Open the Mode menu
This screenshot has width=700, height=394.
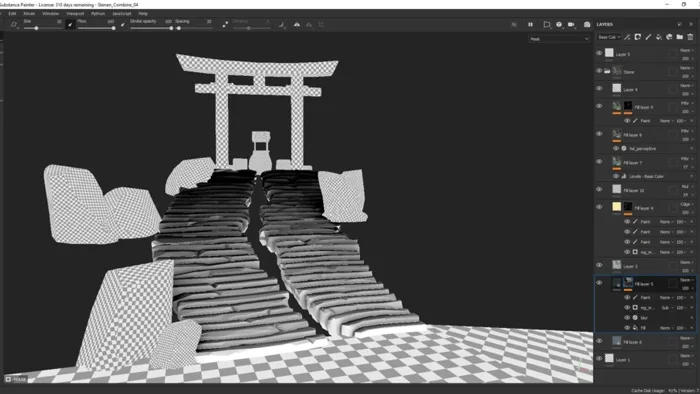[29, 13]
